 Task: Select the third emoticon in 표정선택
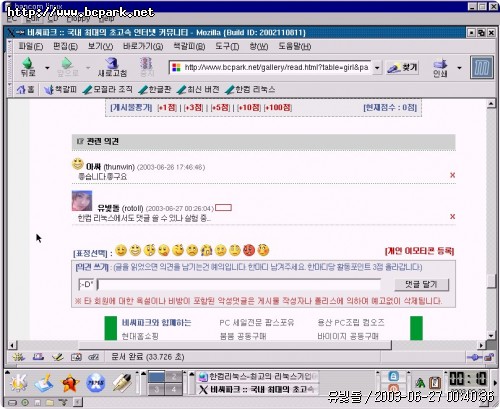click(150, 250)
